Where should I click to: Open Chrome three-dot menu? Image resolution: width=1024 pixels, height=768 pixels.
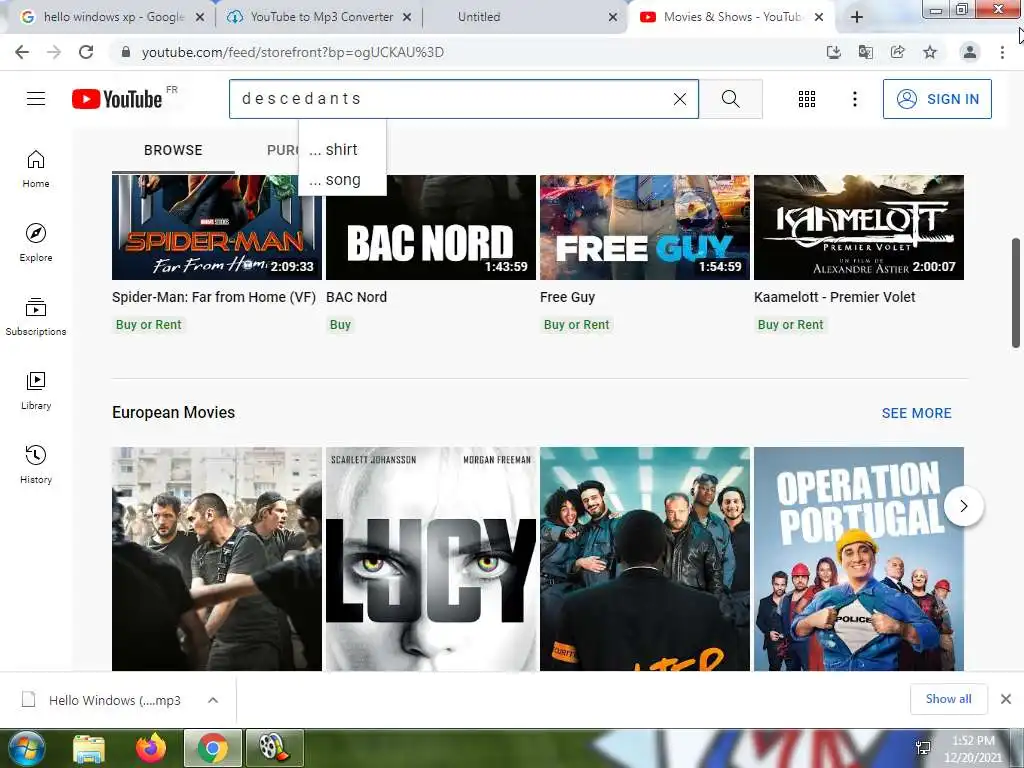click(1002, 52)
